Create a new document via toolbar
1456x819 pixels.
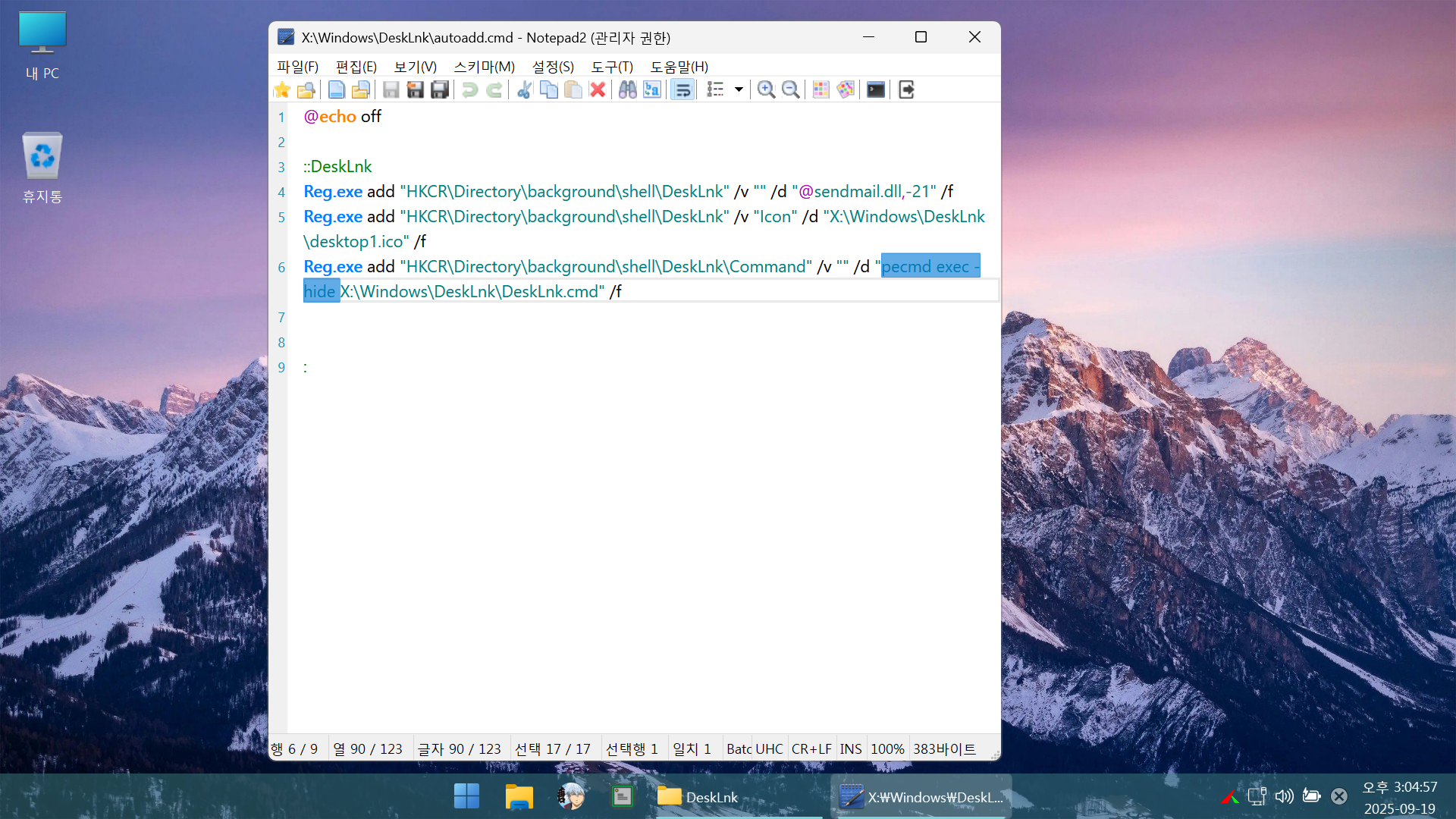pos(336,89)
